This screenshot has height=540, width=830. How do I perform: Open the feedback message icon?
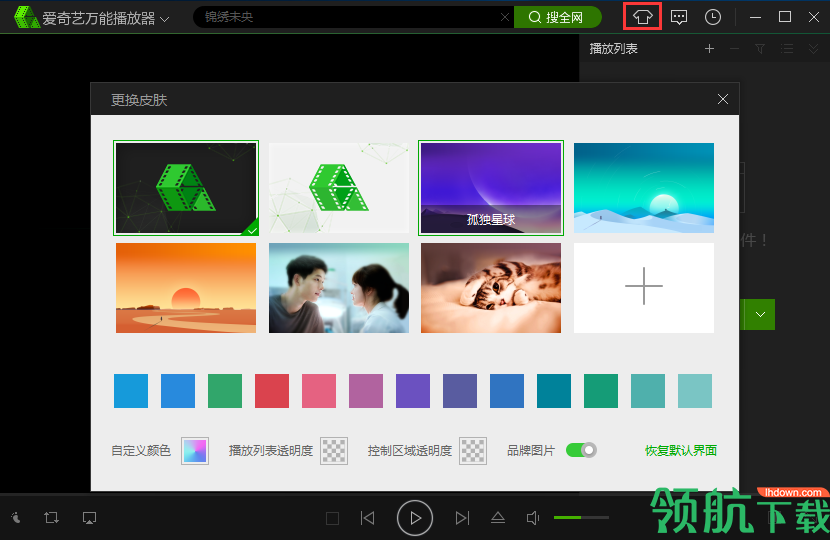679,17
